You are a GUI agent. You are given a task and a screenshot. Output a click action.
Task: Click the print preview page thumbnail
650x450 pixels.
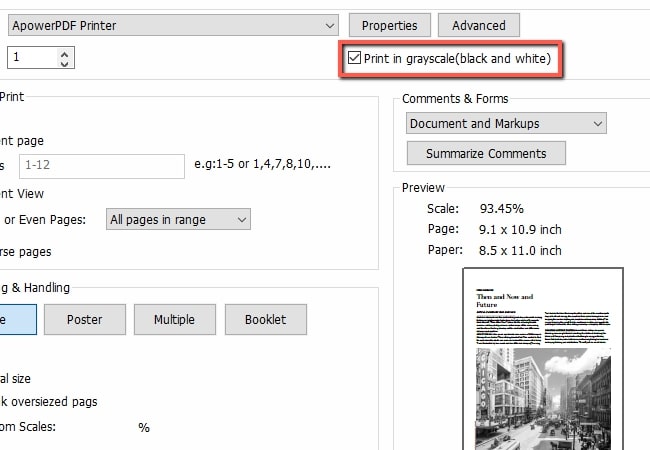click(x=542, y=360)
